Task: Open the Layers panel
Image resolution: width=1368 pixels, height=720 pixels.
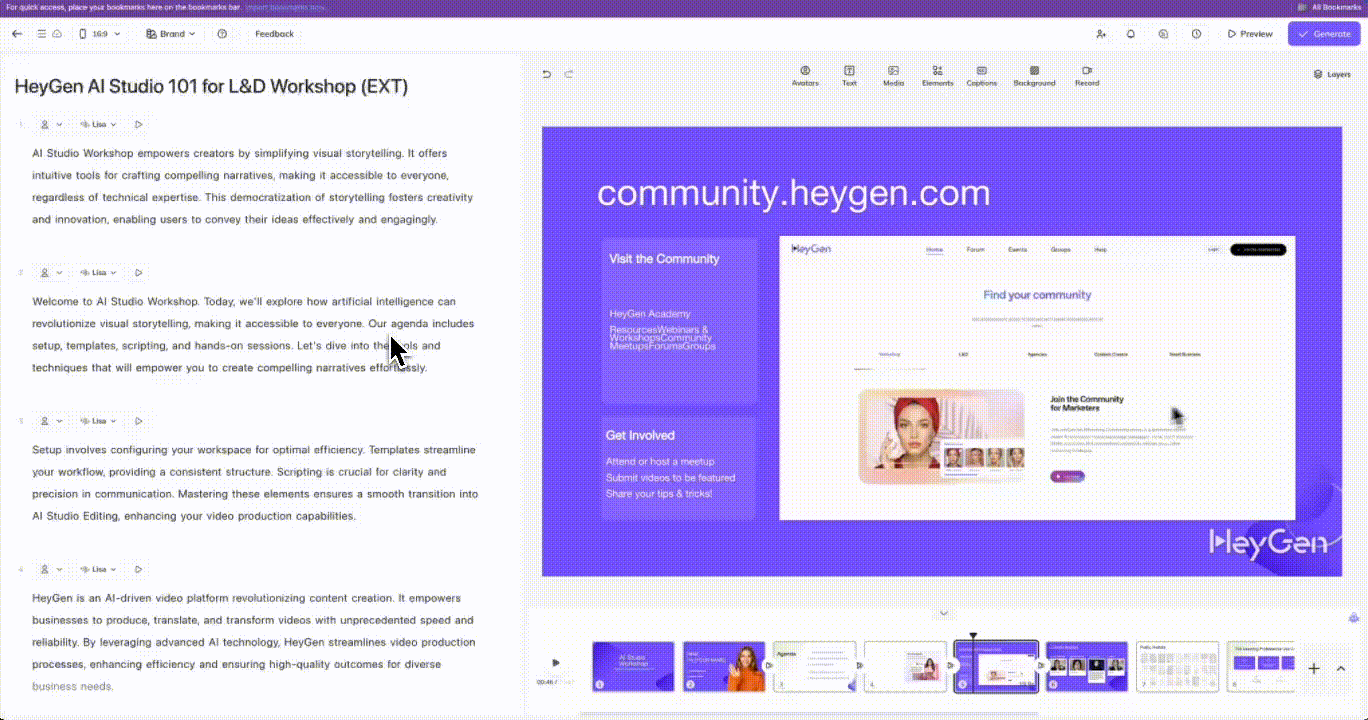Action: [x=1332, y=74]
